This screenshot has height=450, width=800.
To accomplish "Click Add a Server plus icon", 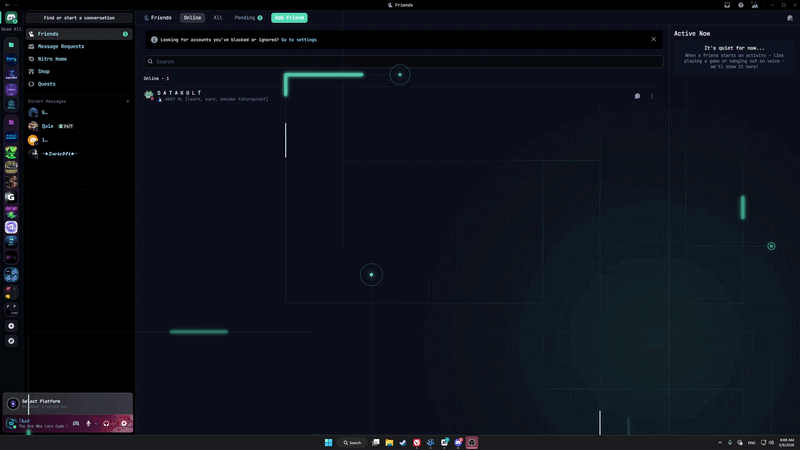I will coord(11,326).
